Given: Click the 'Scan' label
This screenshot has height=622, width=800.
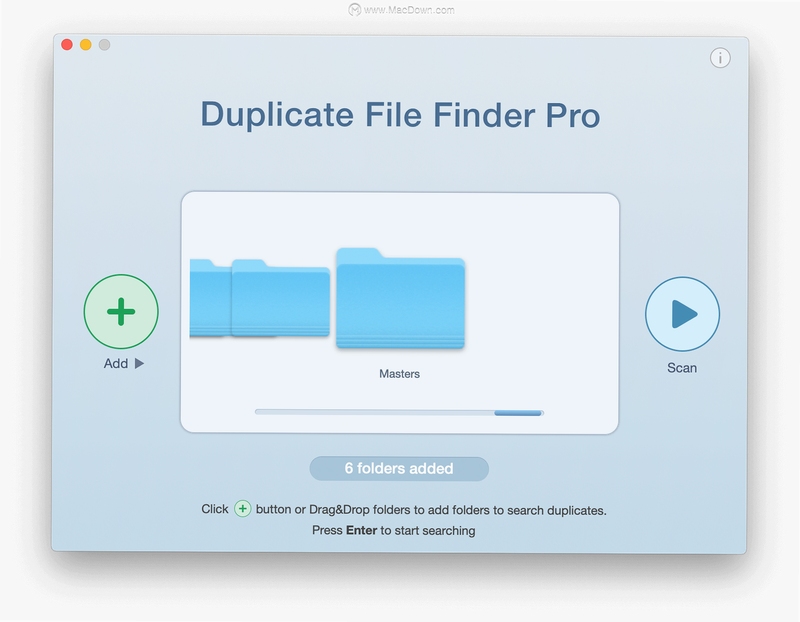Looking at the screenshot, I should tap(682, 368).
